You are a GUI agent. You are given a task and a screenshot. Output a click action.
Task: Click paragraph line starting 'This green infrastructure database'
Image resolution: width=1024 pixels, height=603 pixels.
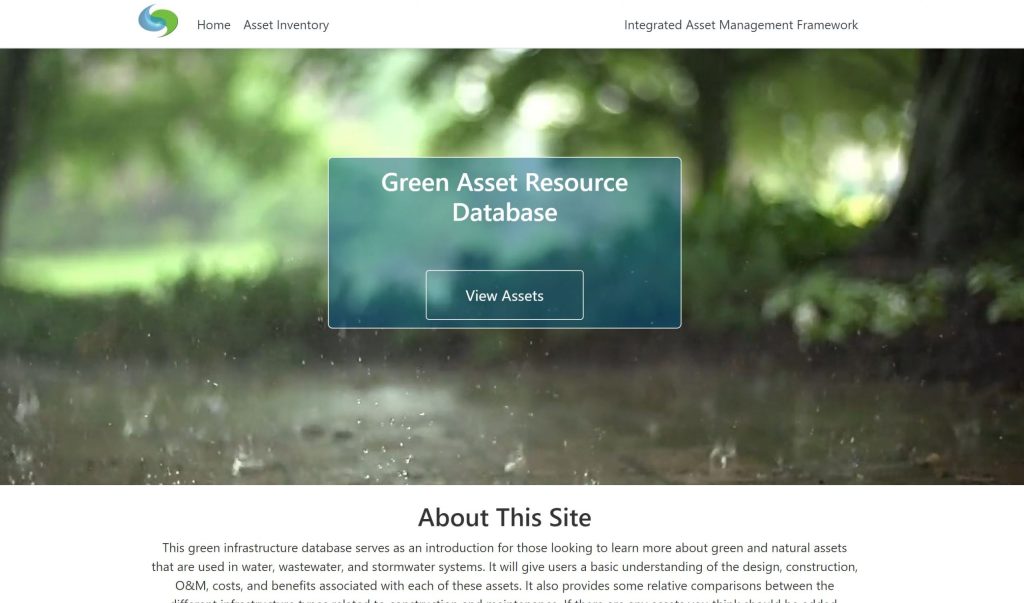pyautogui.click(x=504, y=547)
